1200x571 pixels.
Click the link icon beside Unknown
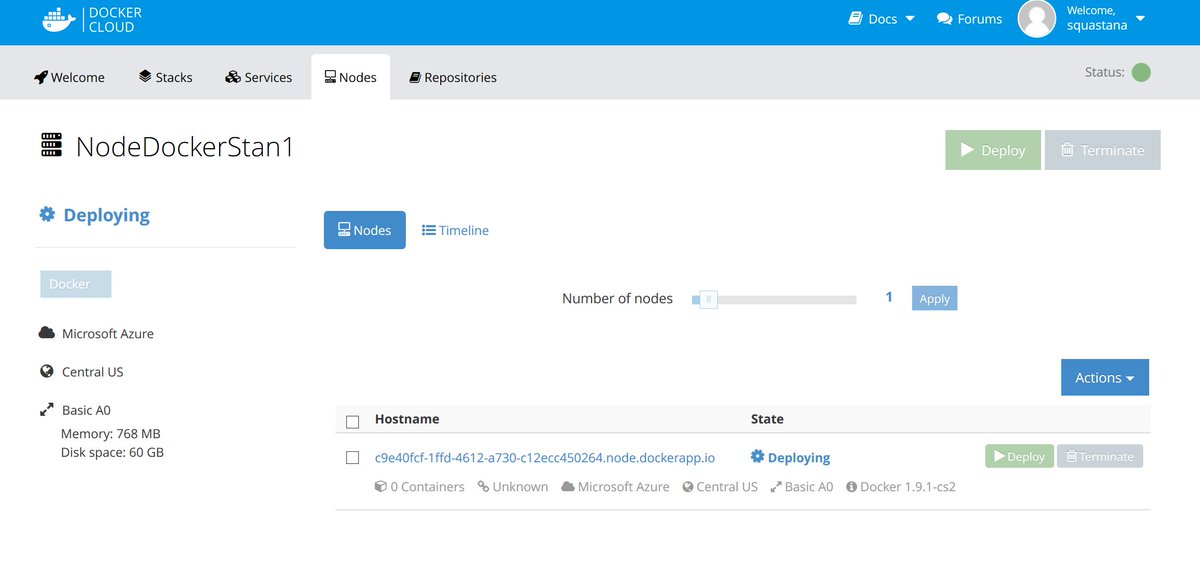pyautogui.click(x=483, y=487)
